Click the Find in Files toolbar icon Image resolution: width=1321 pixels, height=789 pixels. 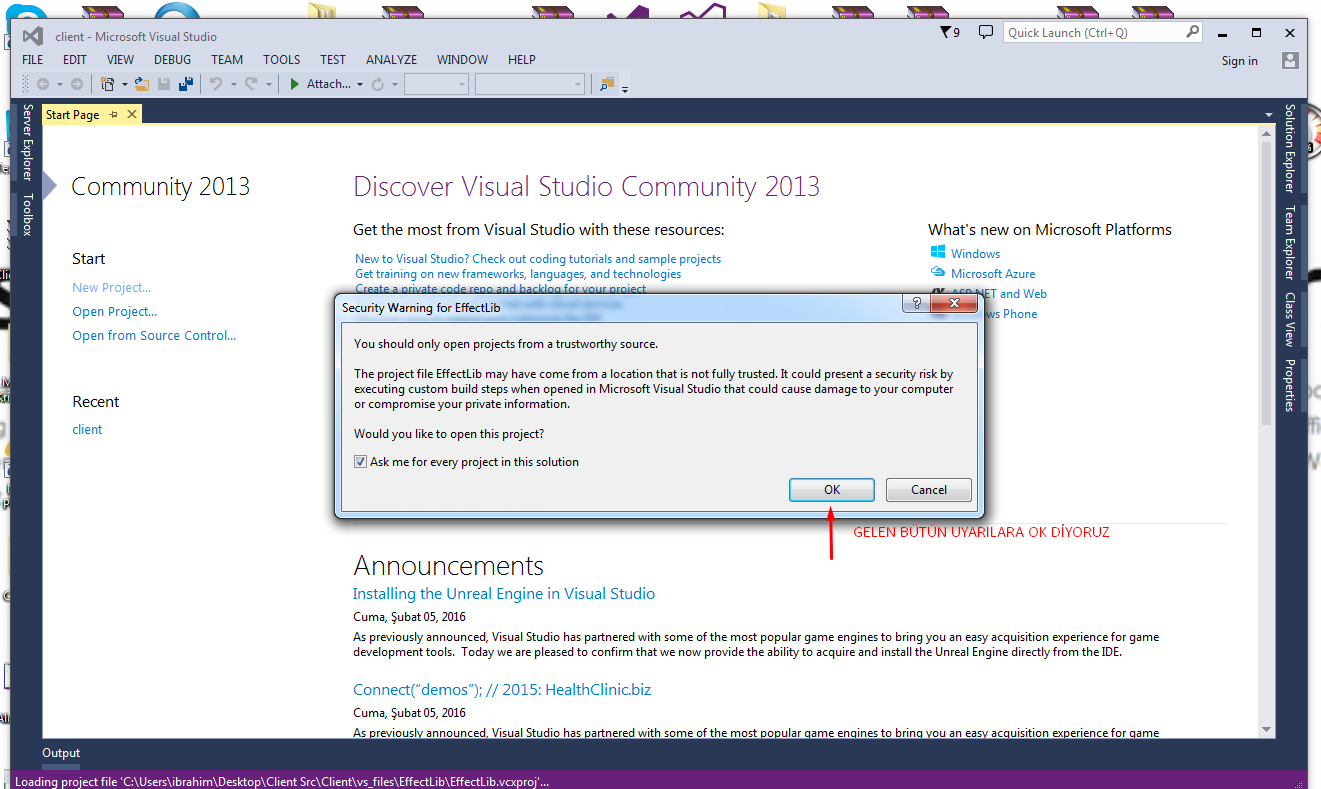606,84
